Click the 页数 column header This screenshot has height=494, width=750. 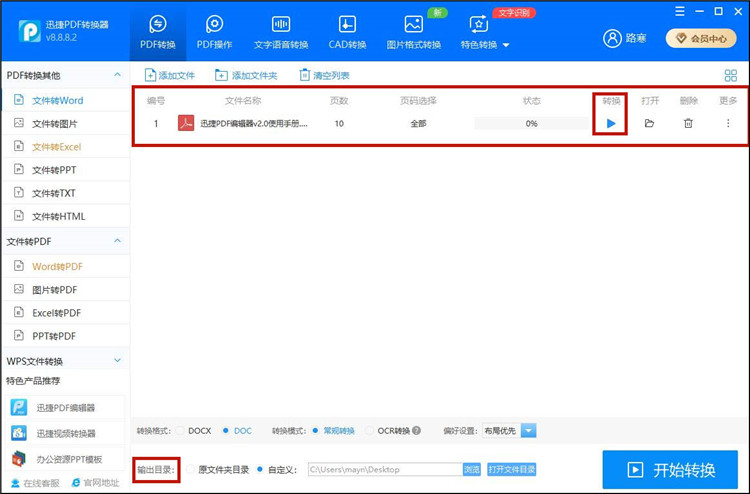339,100
